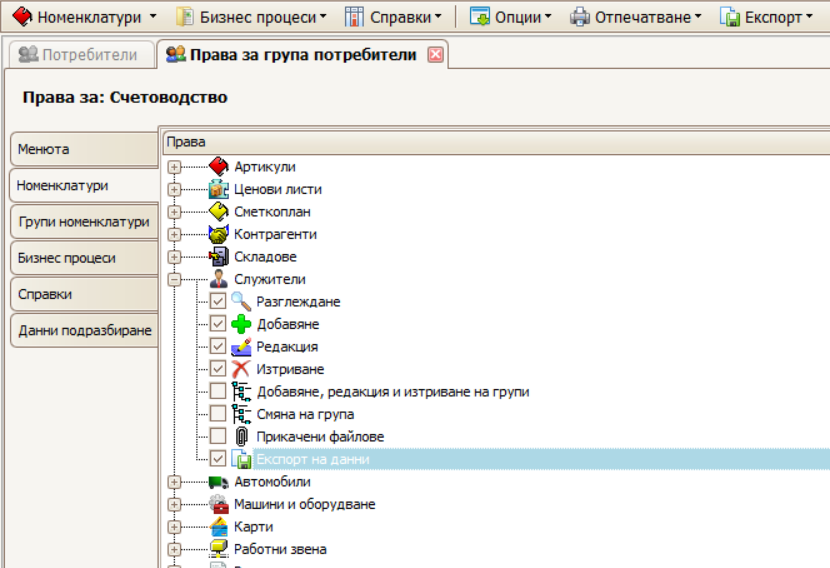The width and height of the screenshot is (830, 568).
Task: Expand the Артикули tree node
Action: coord(175,167)
